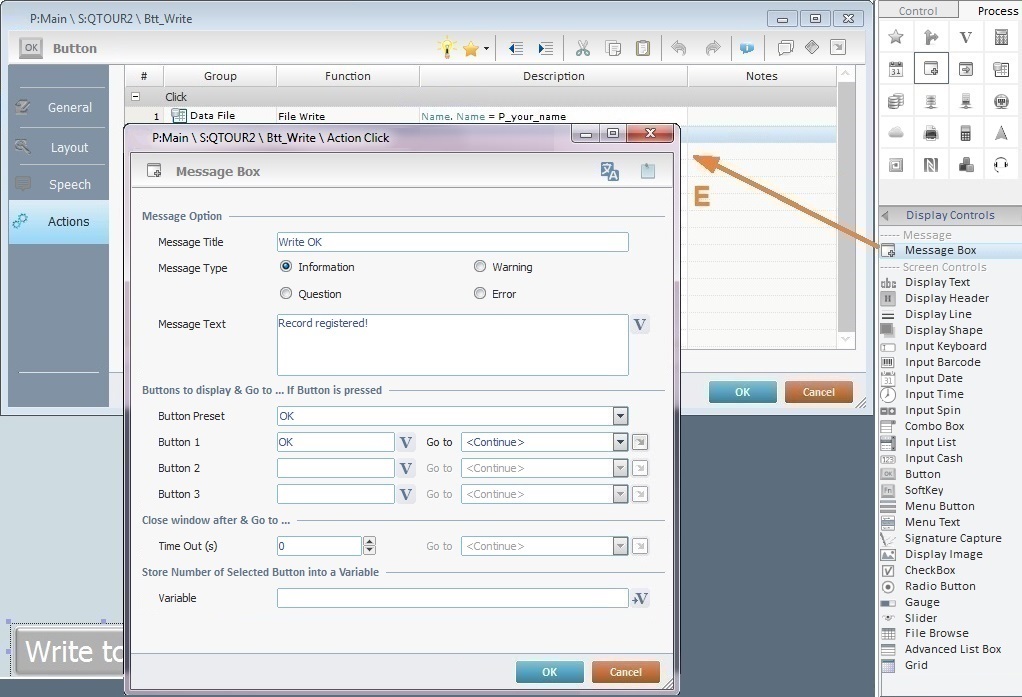Select the Question message type
This screenshot has width=1022, height=697.
(286, 294)
